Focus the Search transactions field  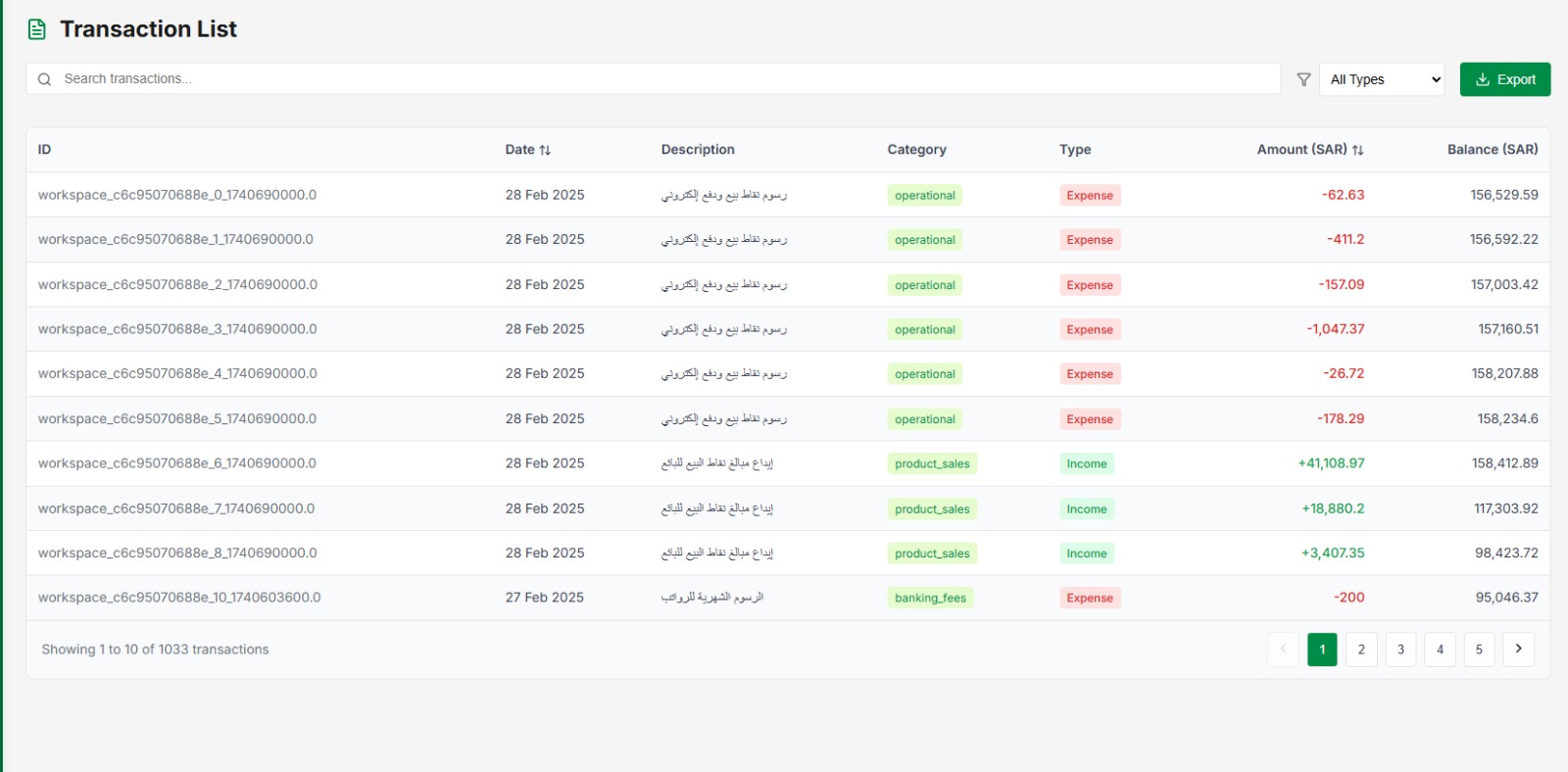pos(653,78)
